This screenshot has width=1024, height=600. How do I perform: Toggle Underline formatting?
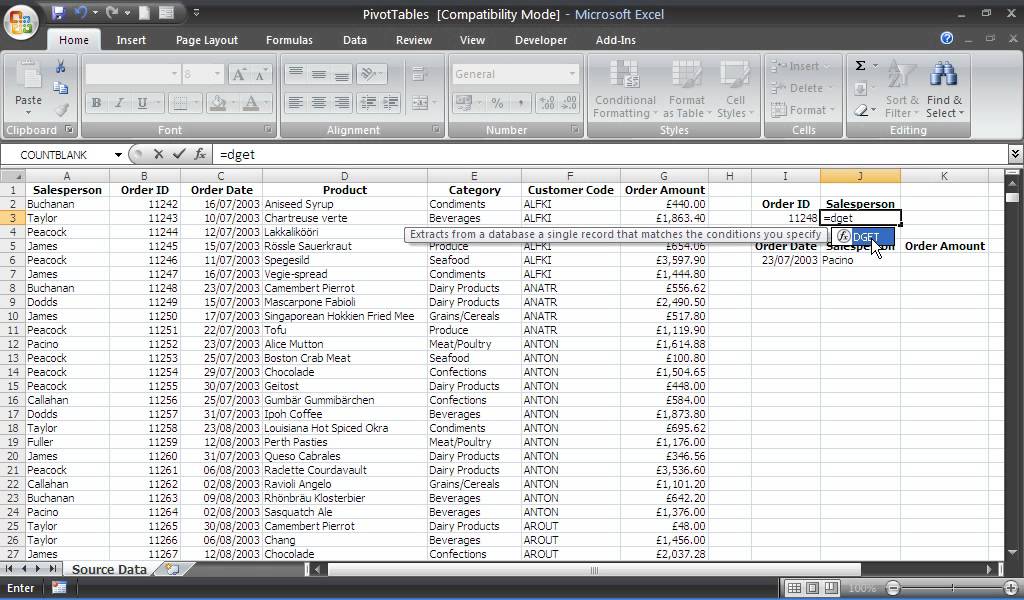point(142,103)
